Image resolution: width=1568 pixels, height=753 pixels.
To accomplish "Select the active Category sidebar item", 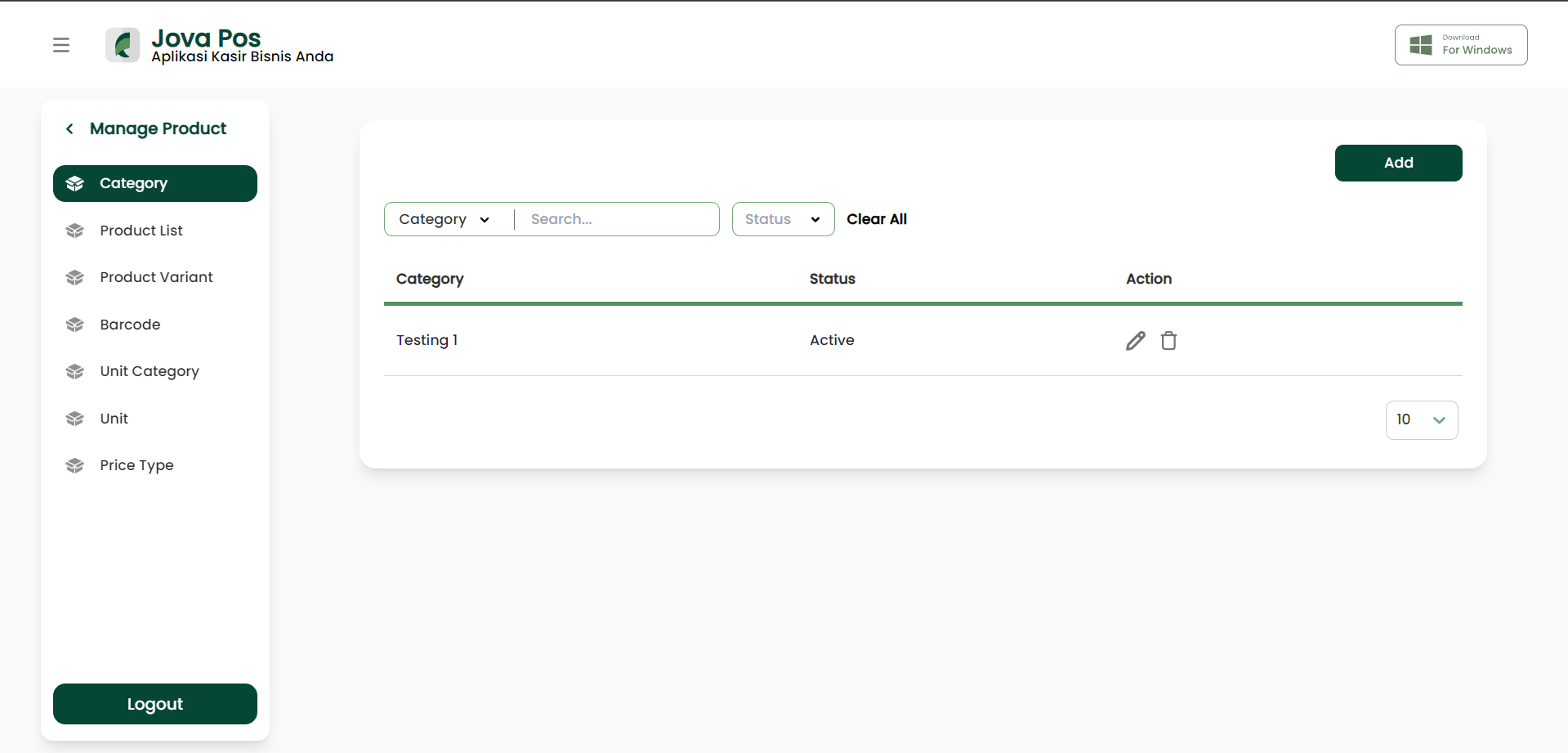I will coord(155,183).
